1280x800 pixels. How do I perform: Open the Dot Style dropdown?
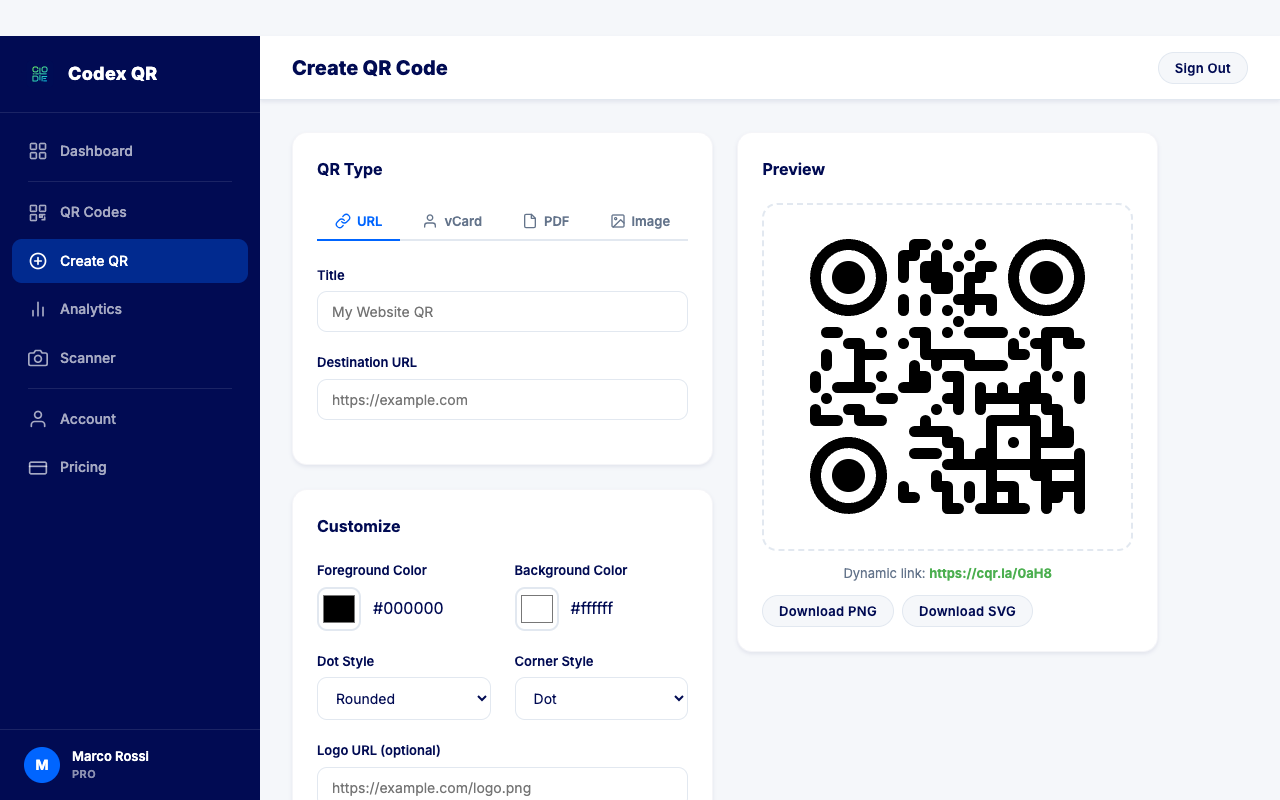pos(403,698)
